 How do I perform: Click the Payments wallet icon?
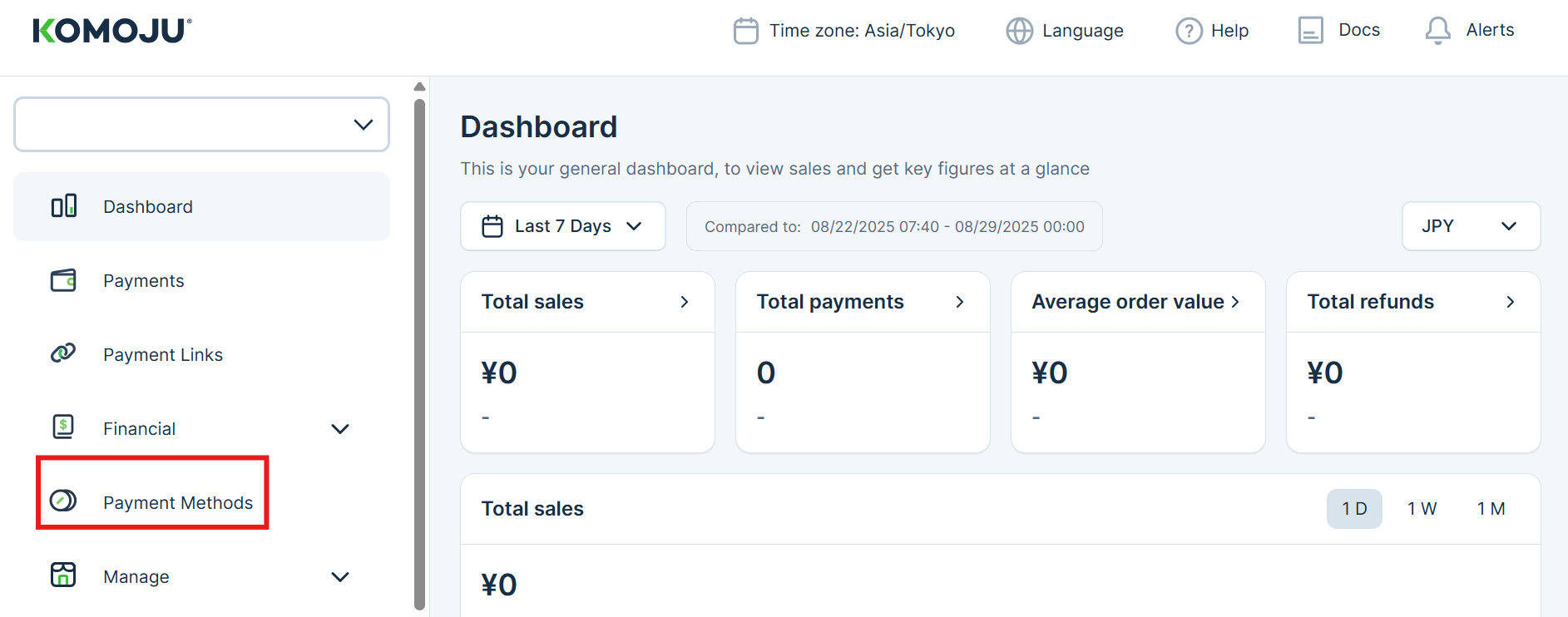[63, 280]
